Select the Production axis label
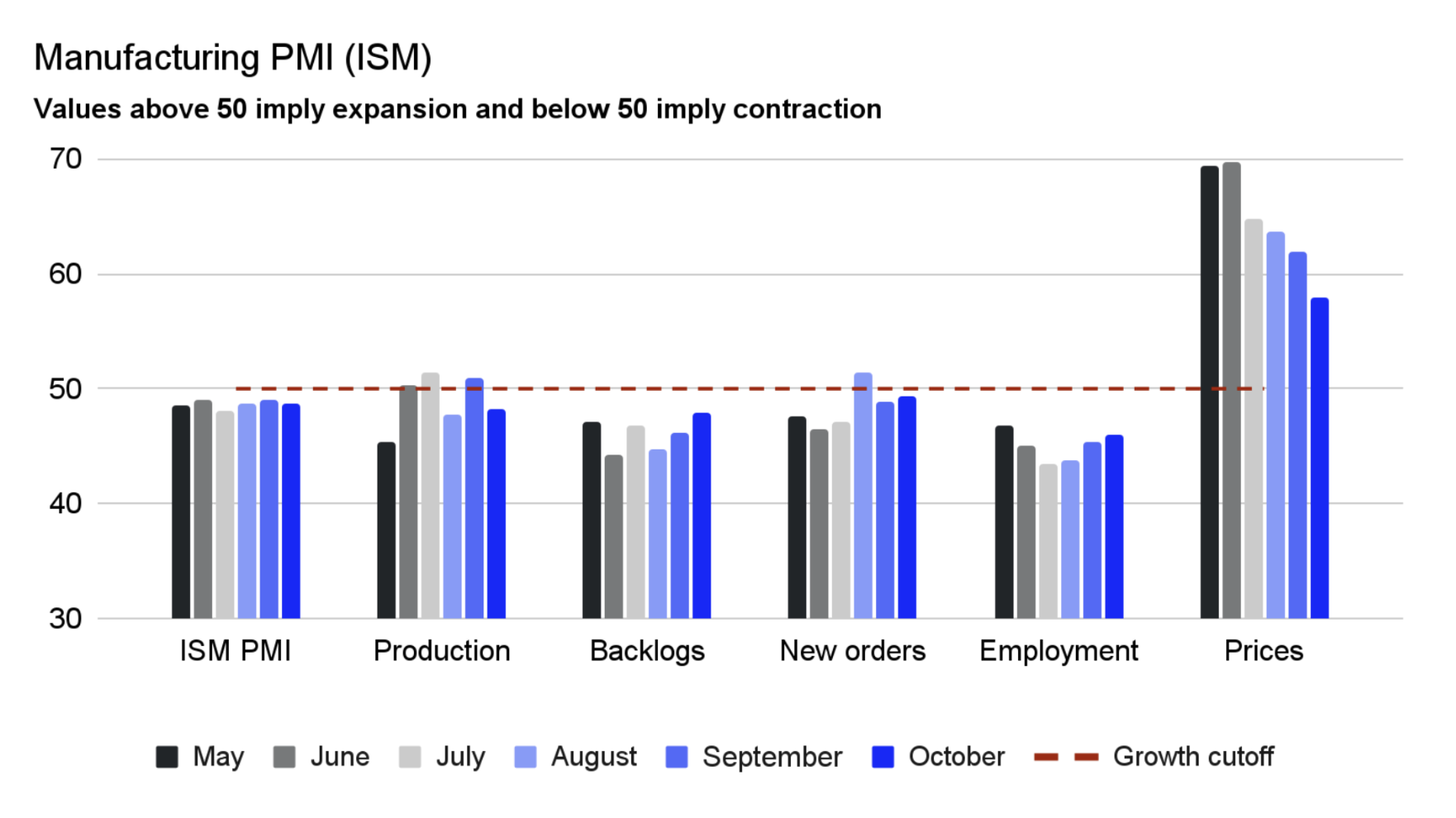 coord(441,651)
